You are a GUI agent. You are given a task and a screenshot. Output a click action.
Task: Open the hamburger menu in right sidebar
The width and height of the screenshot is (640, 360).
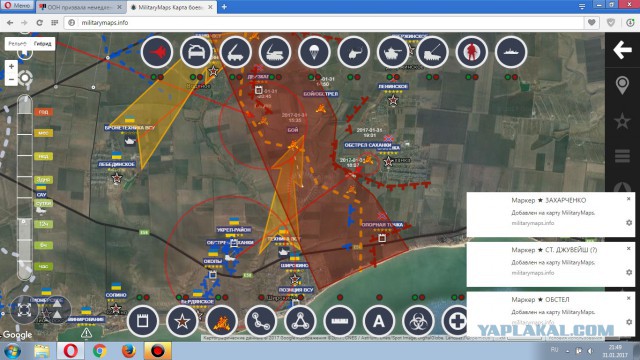[x=622, y=156]
